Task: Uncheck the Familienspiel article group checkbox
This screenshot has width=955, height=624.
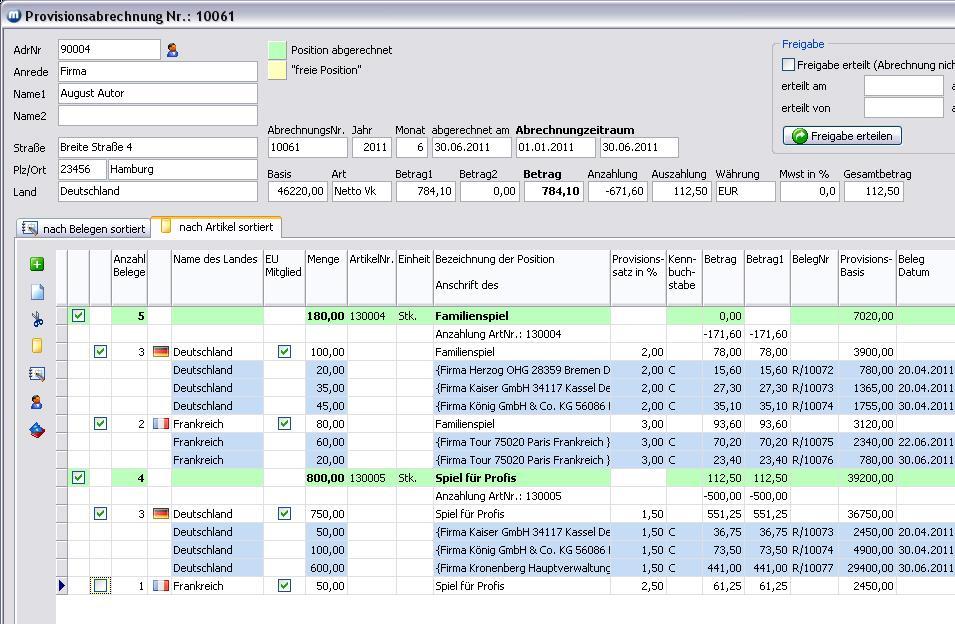Action: point(79,316)
